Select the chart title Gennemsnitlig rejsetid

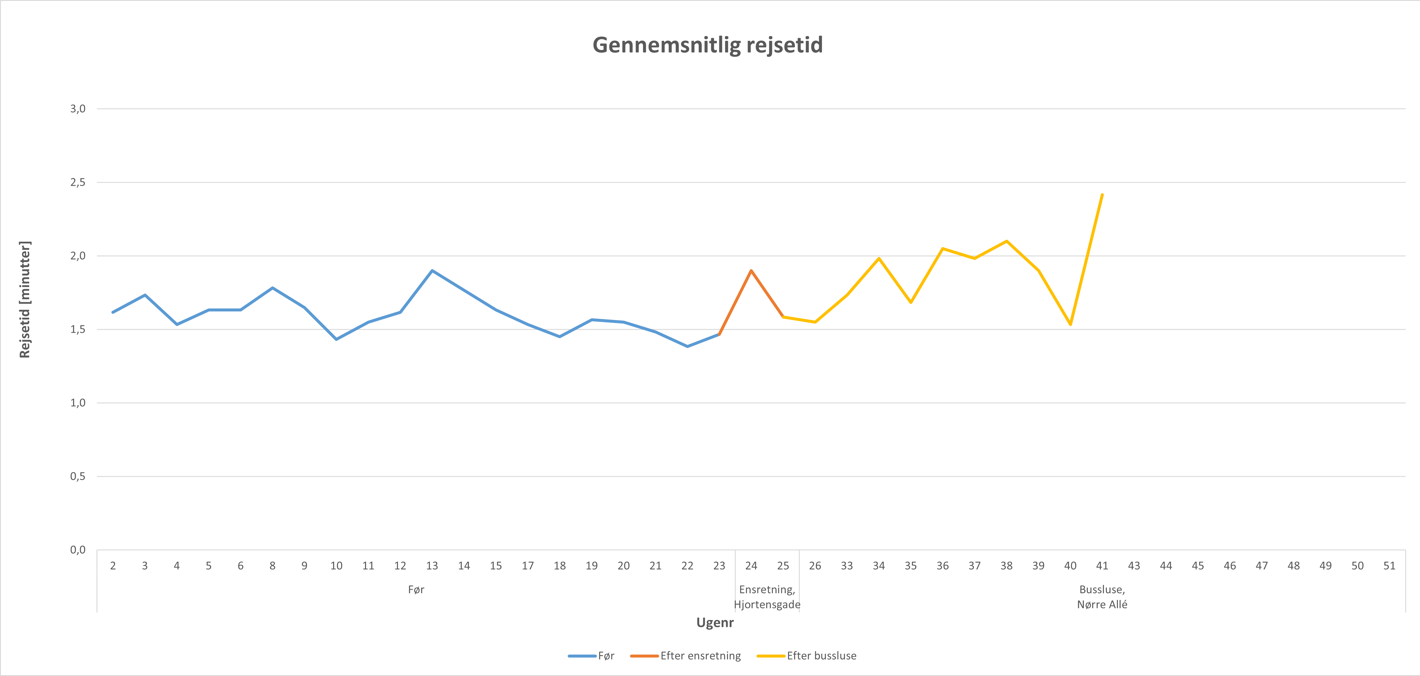707,45
